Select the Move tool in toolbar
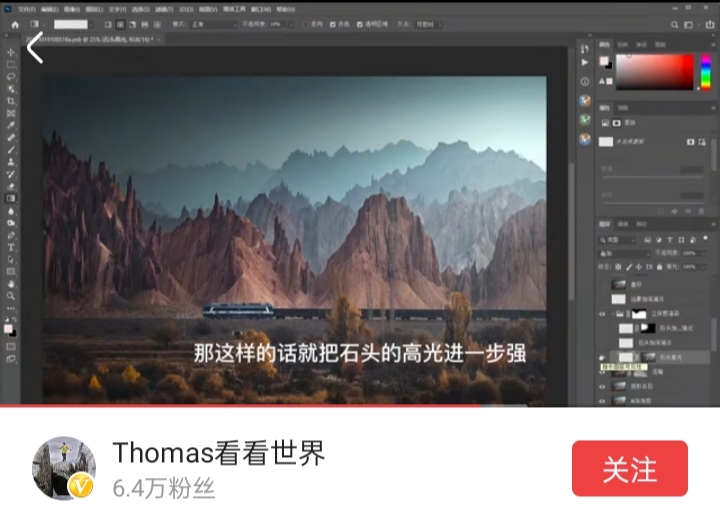Image resolution: width=720 pixels, height=513 pixels. (x=11, y=52)
